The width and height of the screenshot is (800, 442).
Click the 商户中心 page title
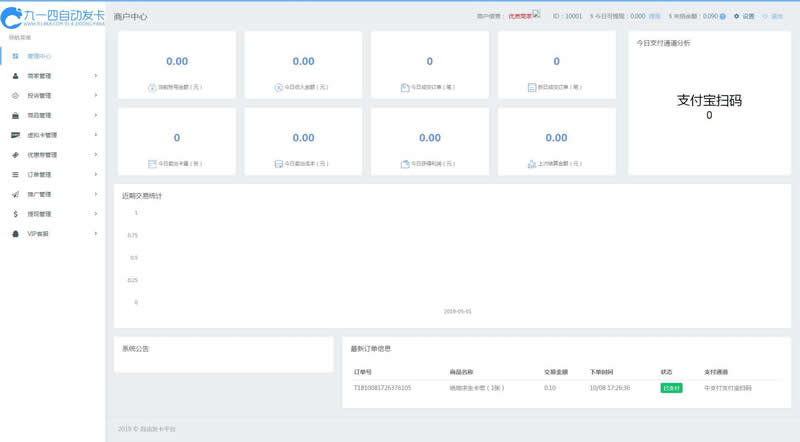[130, 17]
